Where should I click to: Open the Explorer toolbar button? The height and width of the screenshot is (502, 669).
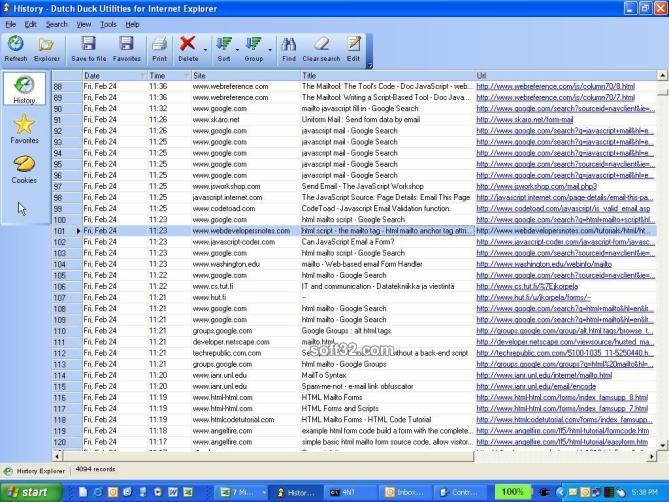tap(47, 49)
